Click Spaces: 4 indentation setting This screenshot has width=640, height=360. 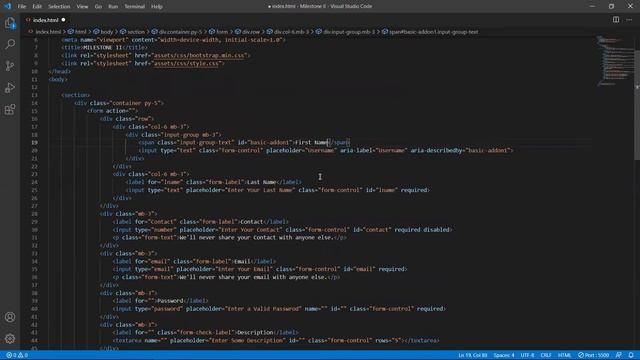pos(504,355)
